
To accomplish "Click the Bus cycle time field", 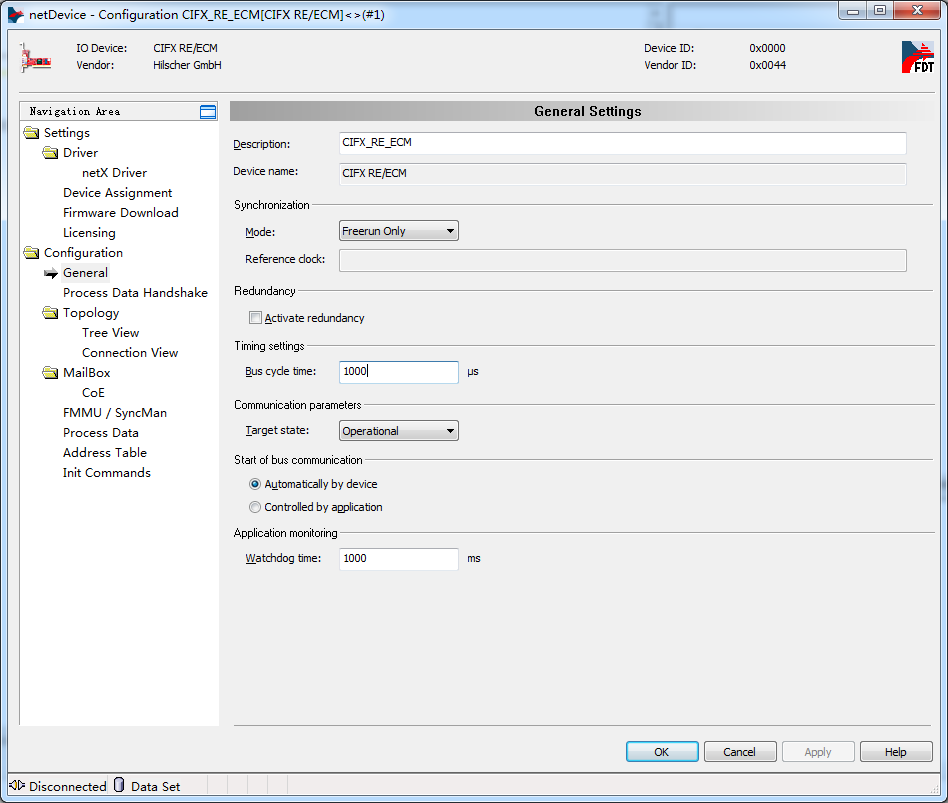I will (398, 372).
